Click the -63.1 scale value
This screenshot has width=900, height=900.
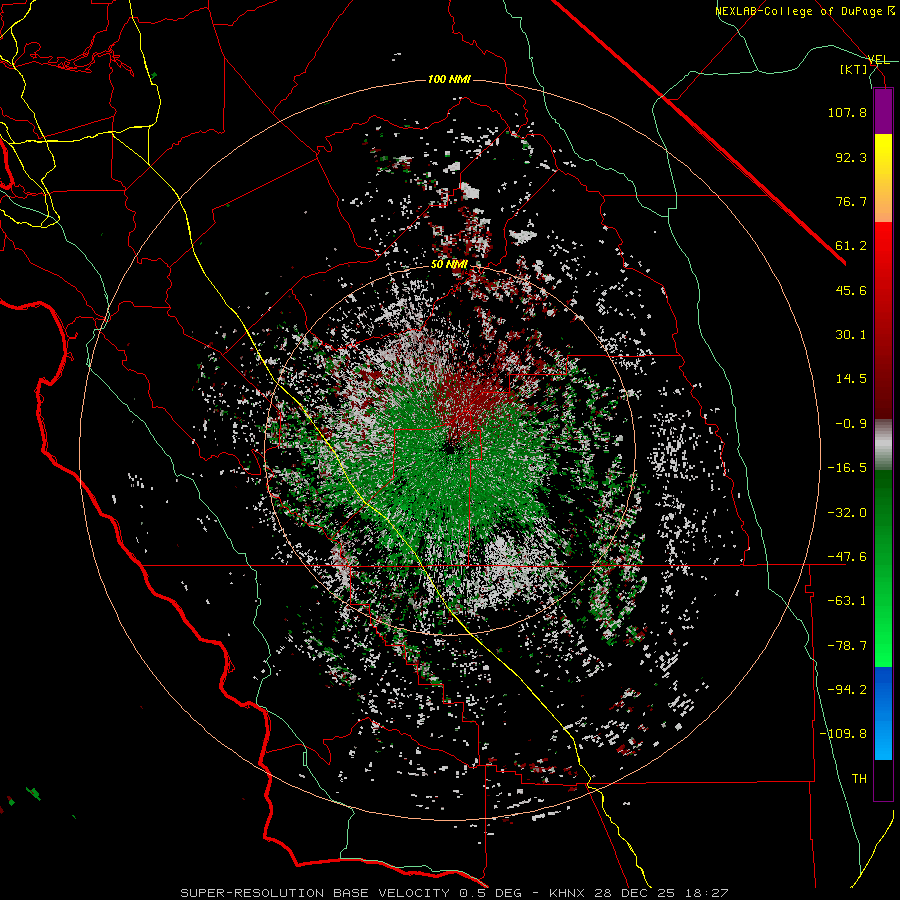coord(847,601)
